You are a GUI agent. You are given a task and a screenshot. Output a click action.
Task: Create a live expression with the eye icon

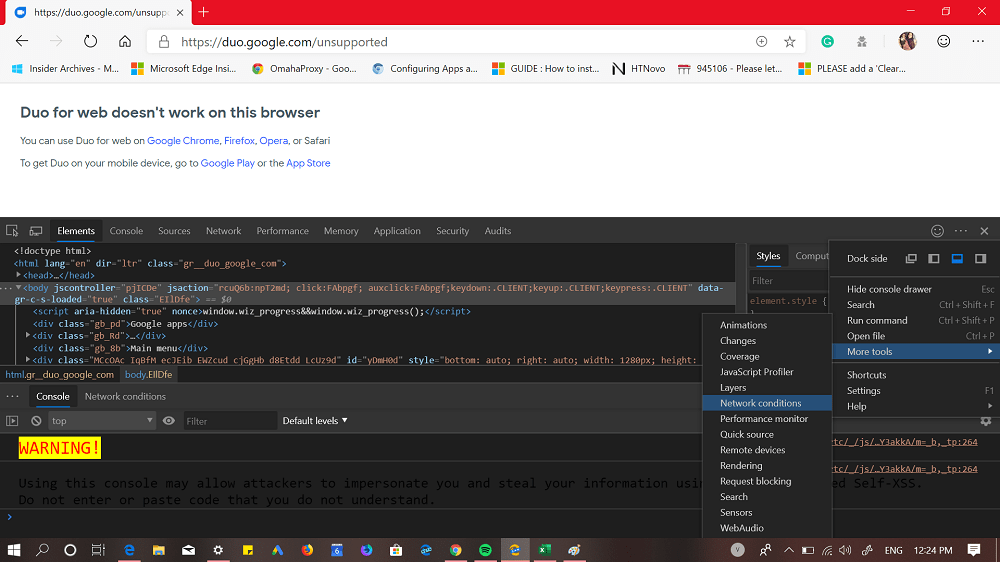click(168, 420)
